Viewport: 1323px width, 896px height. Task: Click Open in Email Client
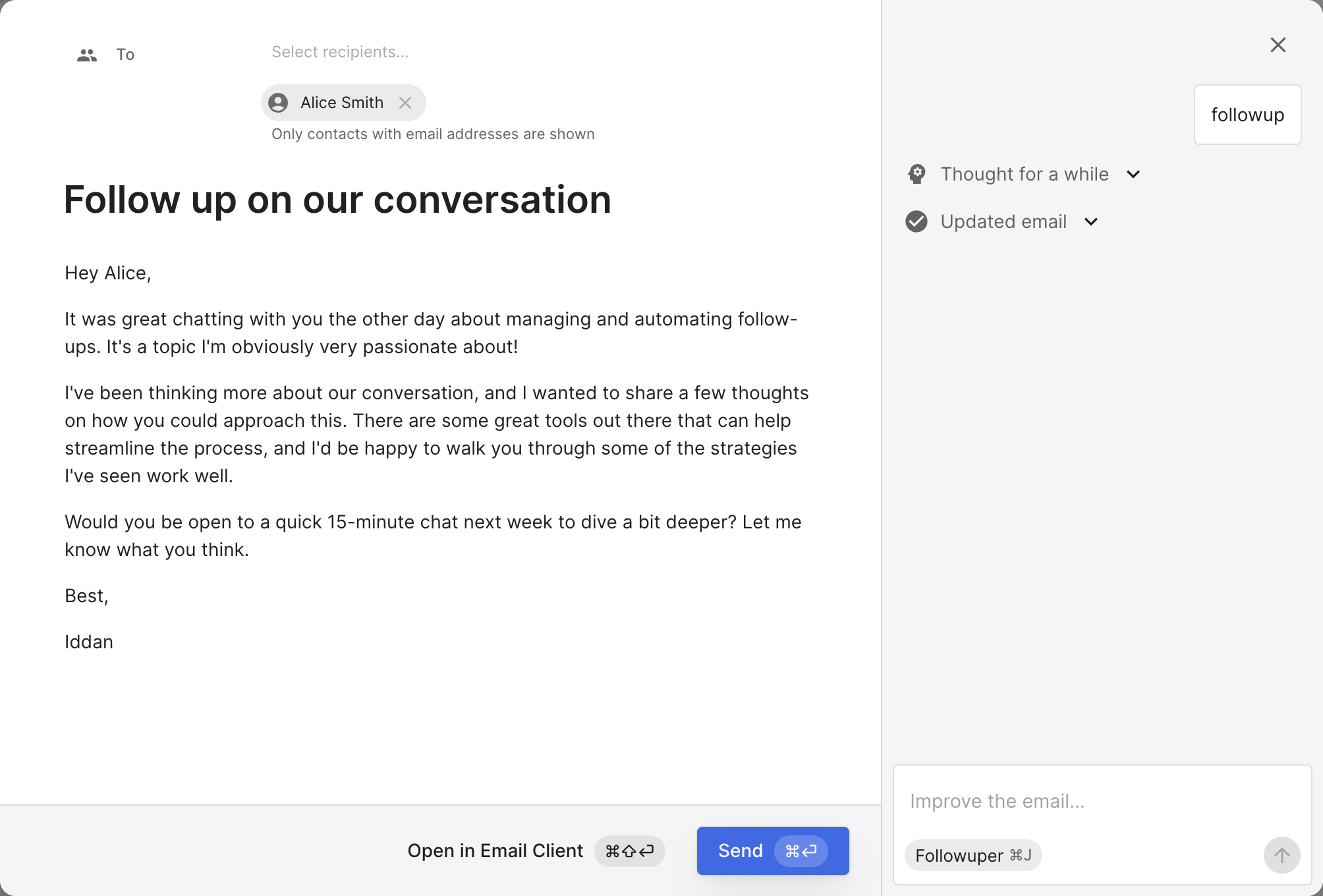(x=495, y=851)
